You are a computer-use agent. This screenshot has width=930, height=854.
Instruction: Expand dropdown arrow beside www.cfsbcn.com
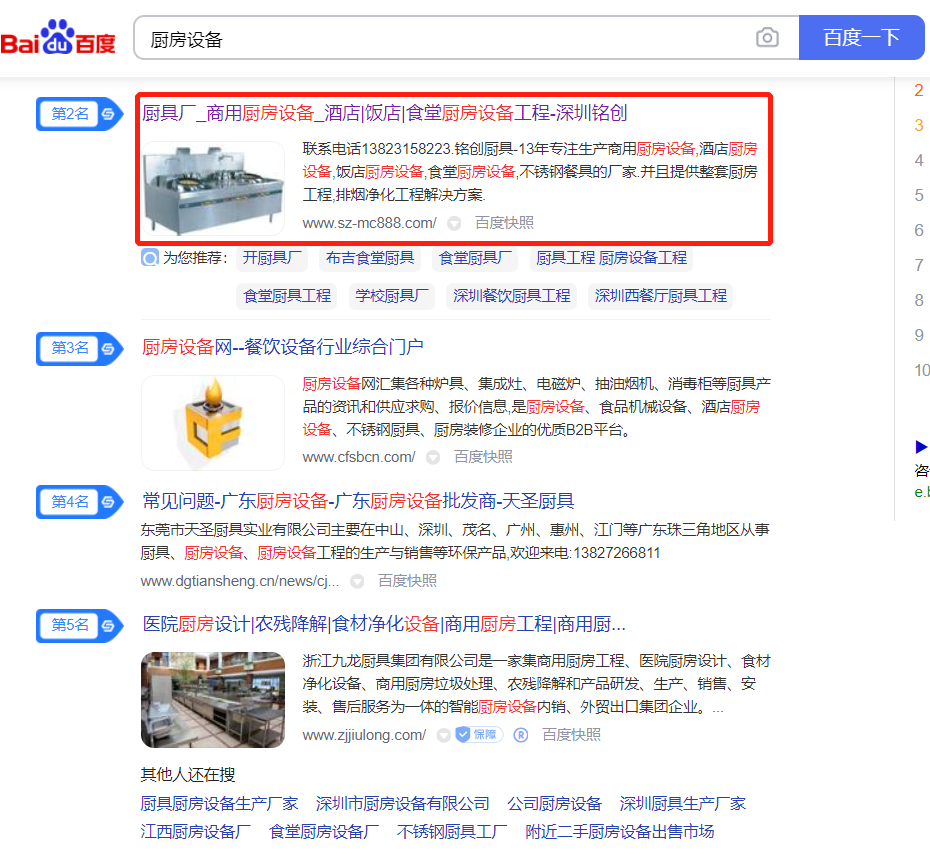(434, 458)
